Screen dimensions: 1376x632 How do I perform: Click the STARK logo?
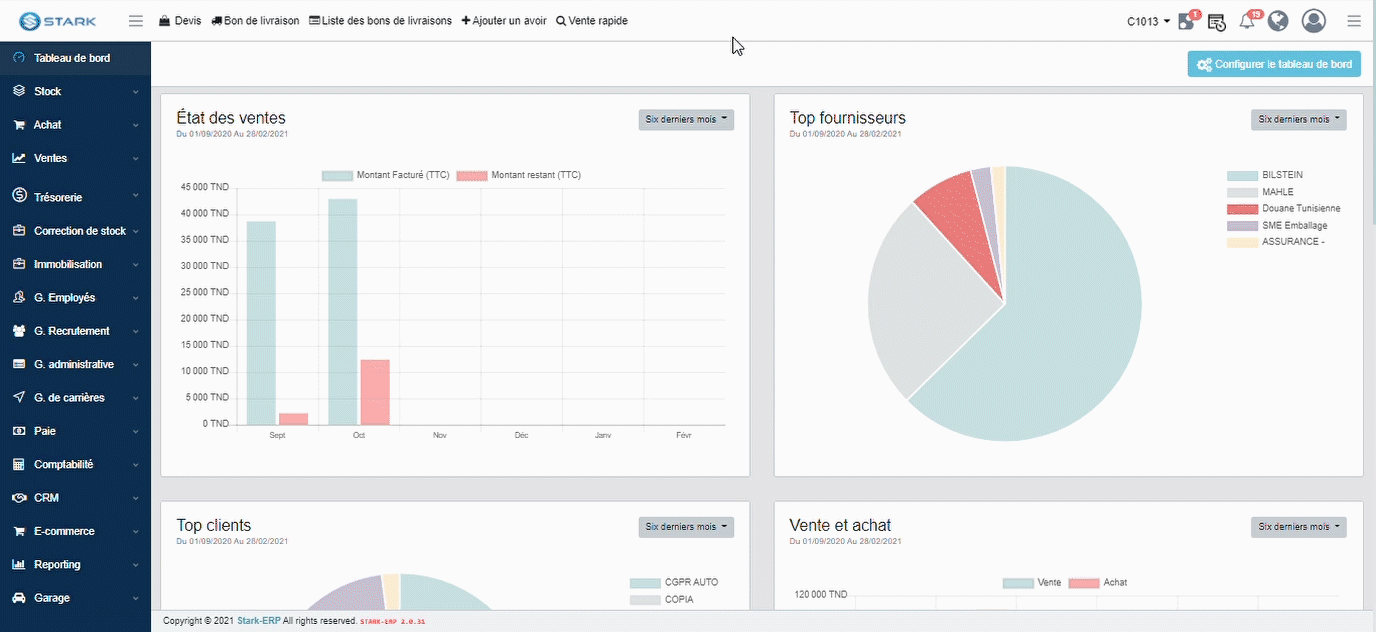tap(58, 21)
